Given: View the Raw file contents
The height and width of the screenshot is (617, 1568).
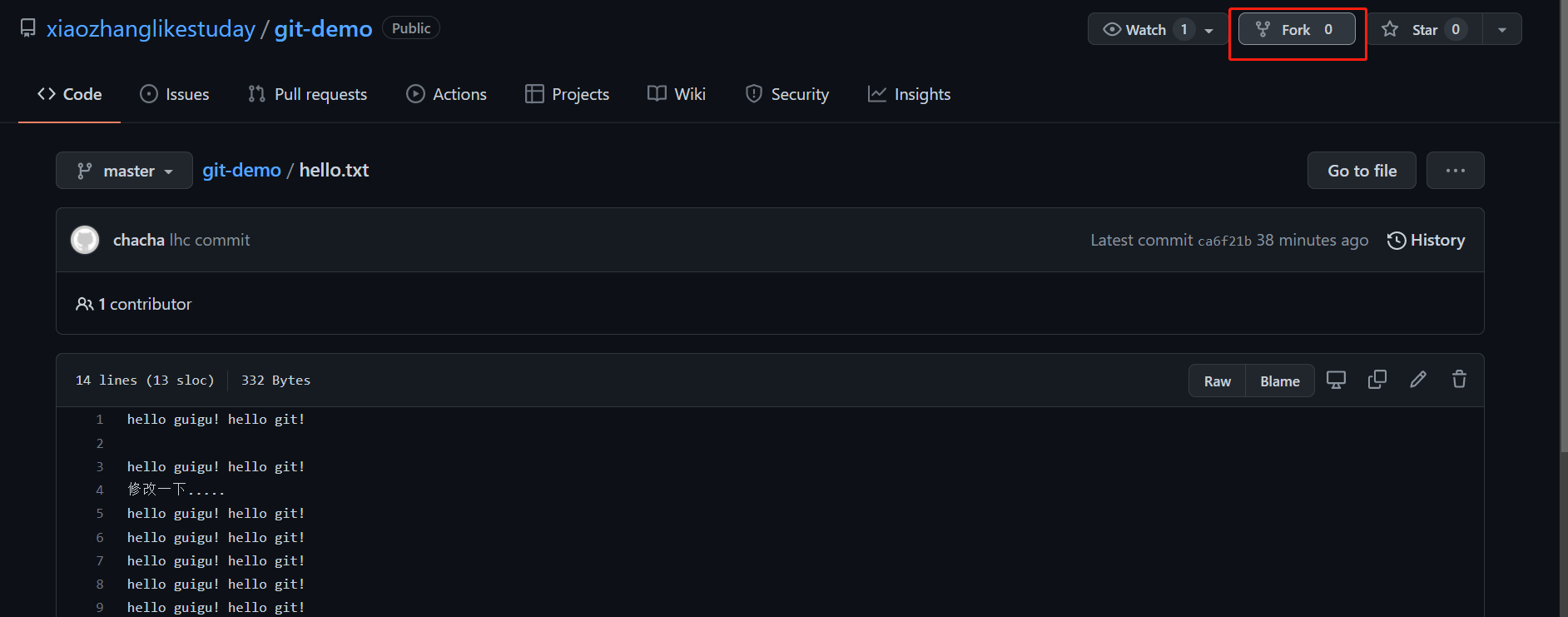Looking at the screenshot, I should coord(1217,381).
